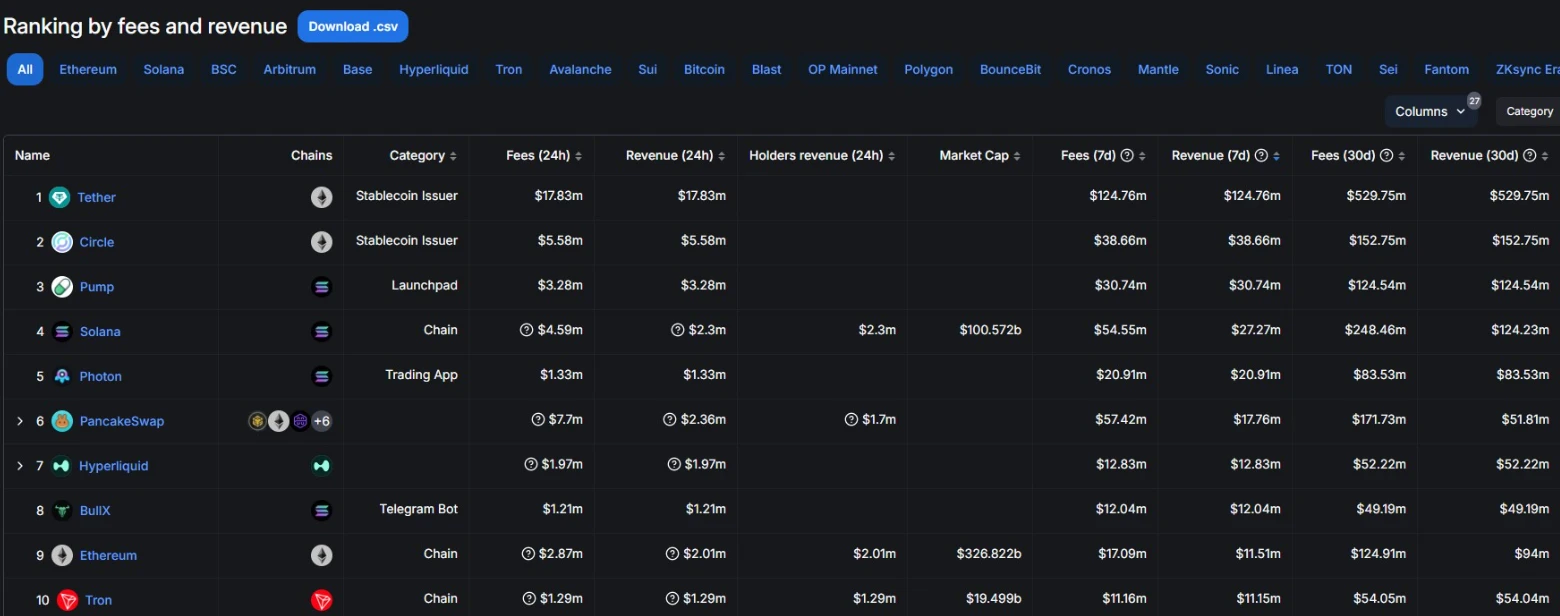Viewport: 1560px width, 616px height.
Task: Open the Pump protocol link
Action: [x=97, y=287]
